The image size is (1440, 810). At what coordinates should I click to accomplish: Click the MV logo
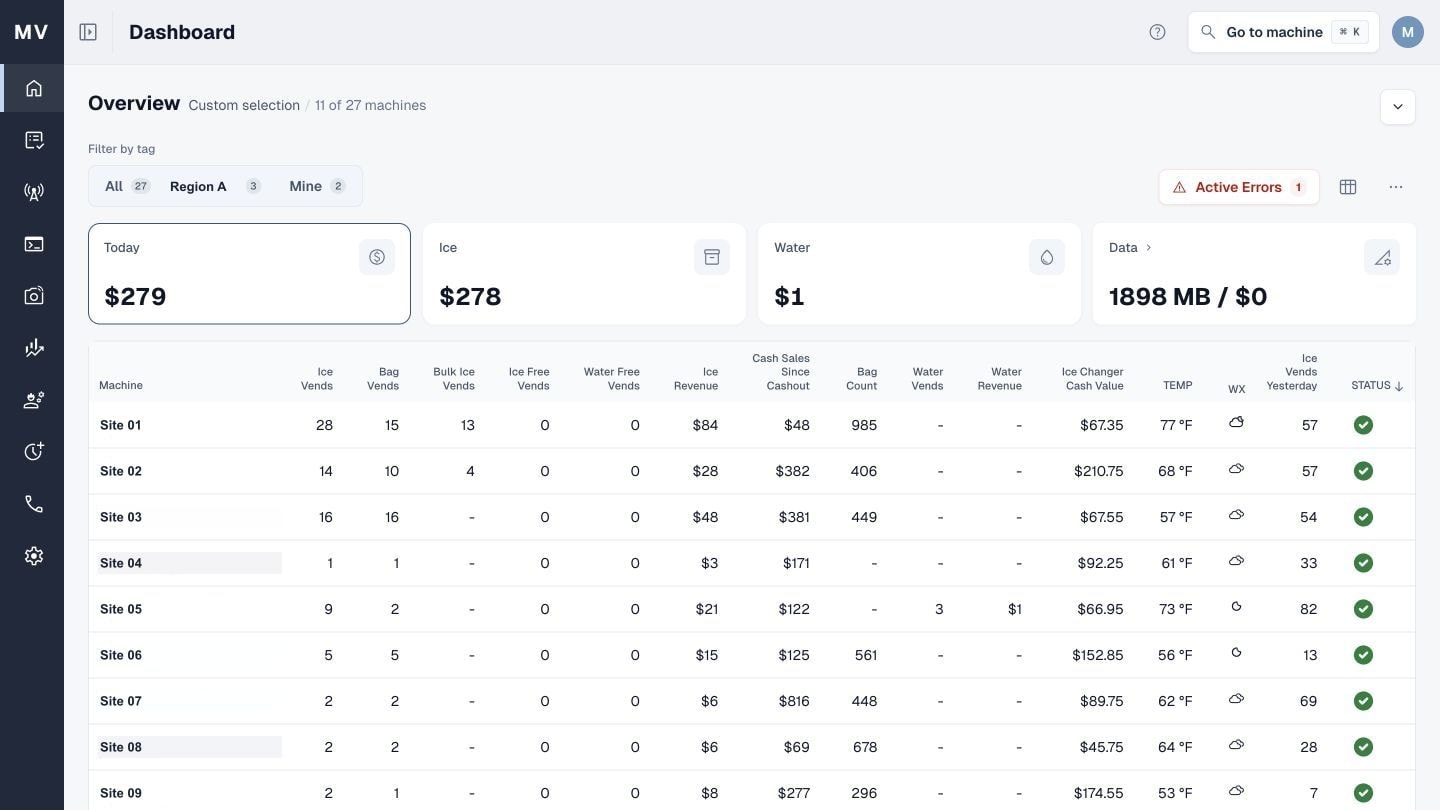pyautogui.click(x=32, y=32)
